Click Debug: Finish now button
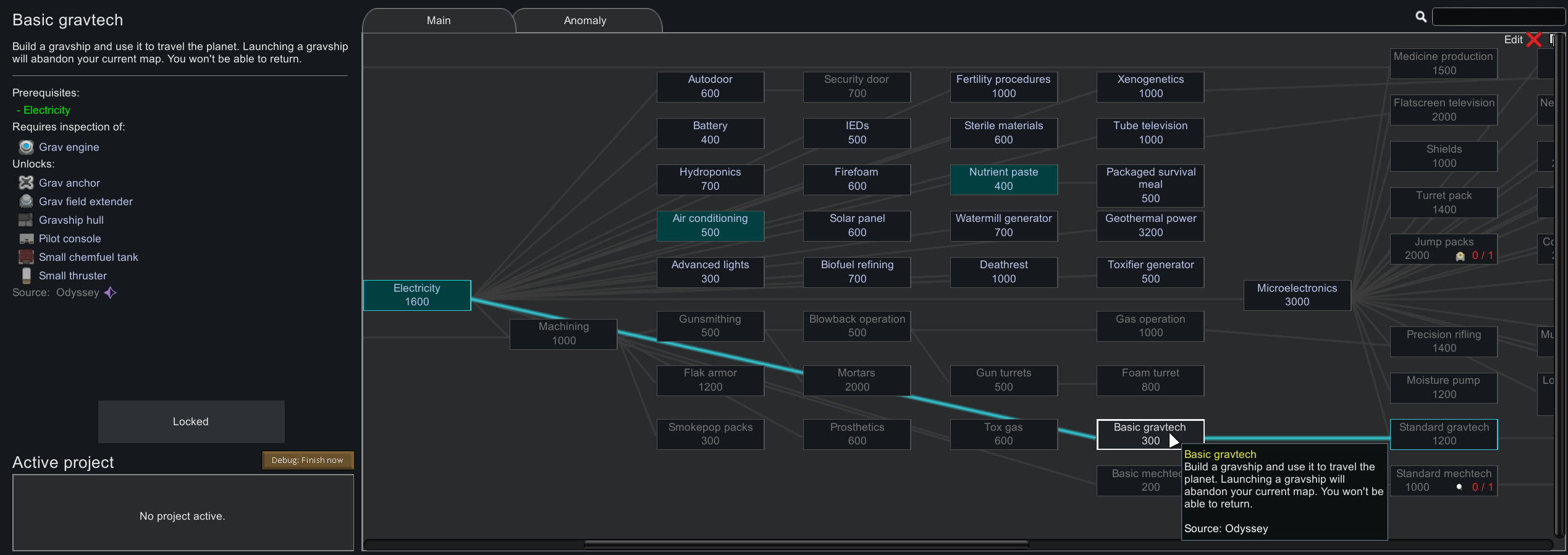Viewport: 1568px width, 555px height. pyautogui.click(x=308, y=460)
